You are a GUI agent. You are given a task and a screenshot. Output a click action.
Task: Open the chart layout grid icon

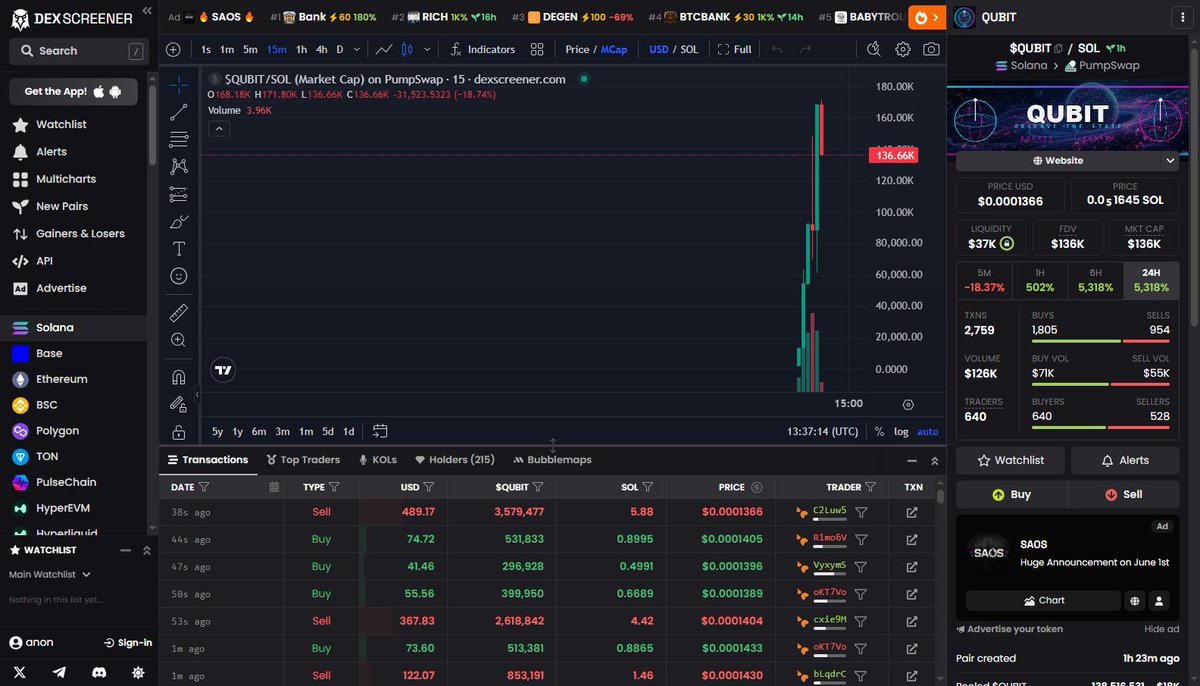tap(537, 49)
